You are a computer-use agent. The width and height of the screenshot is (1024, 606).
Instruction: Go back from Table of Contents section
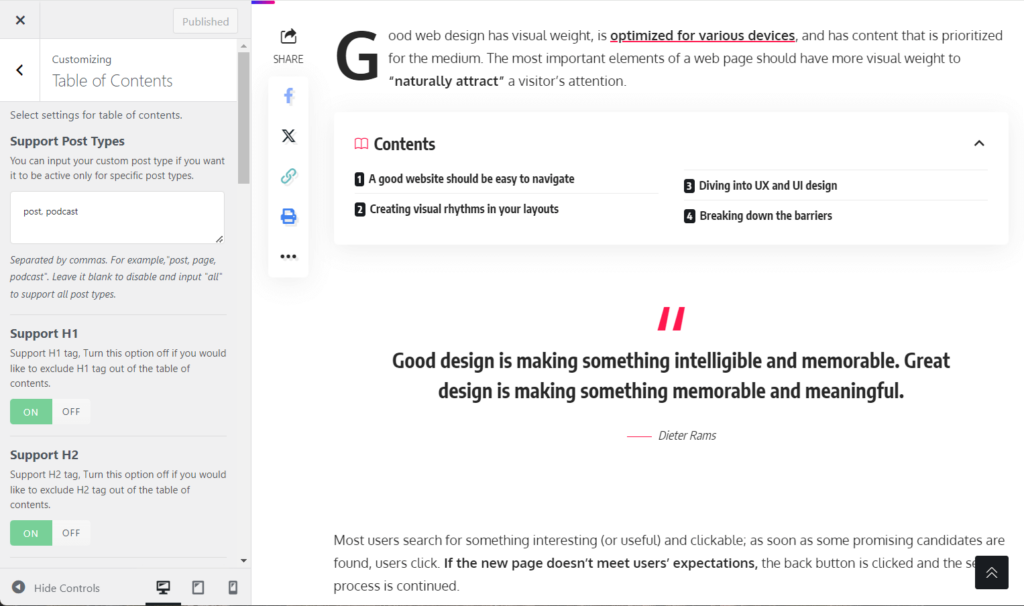20,70
